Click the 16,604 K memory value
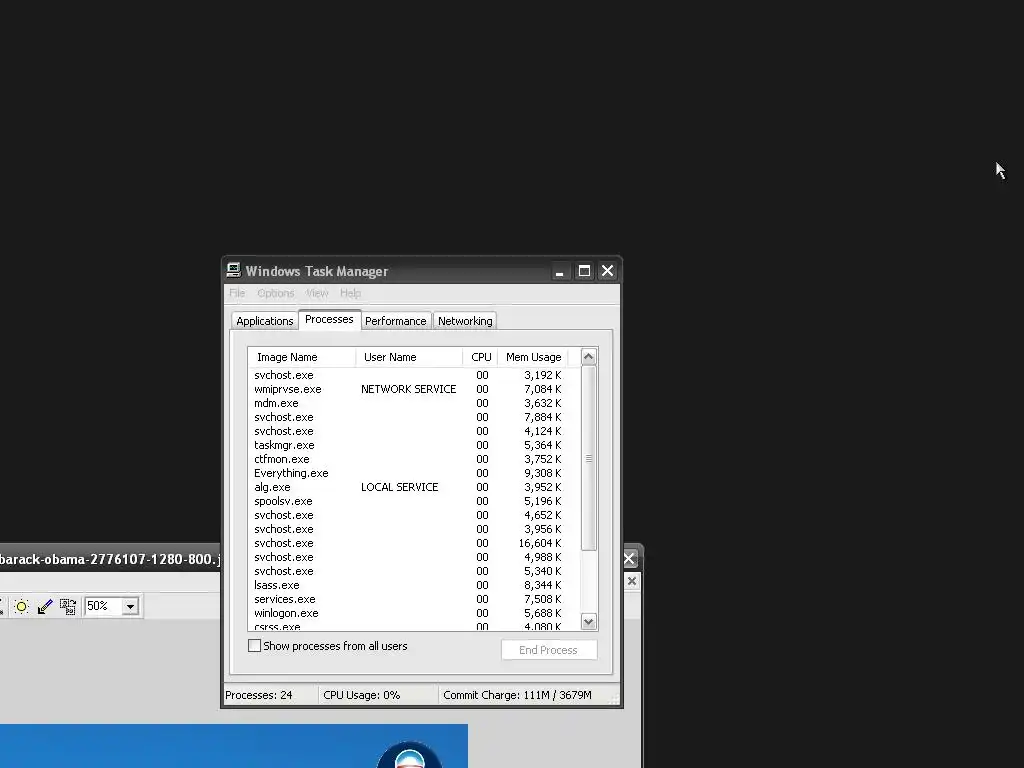Viewport: 1024px width, 768px height. (x=540, y=543)
